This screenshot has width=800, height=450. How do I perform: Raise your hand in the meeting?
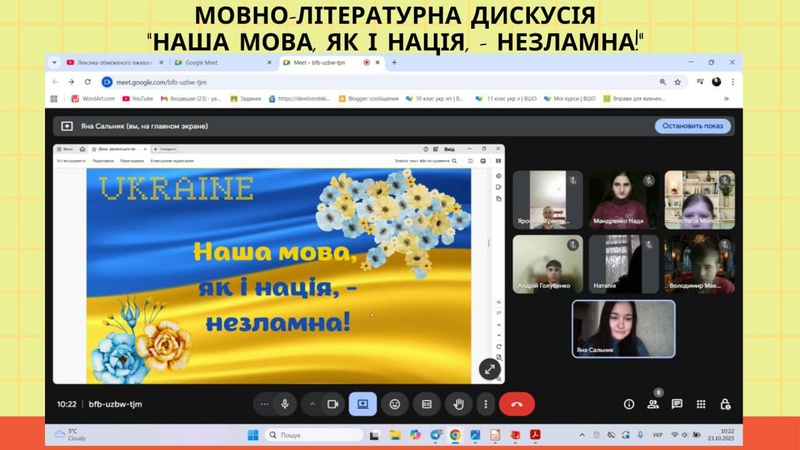[x=458, y=404]
